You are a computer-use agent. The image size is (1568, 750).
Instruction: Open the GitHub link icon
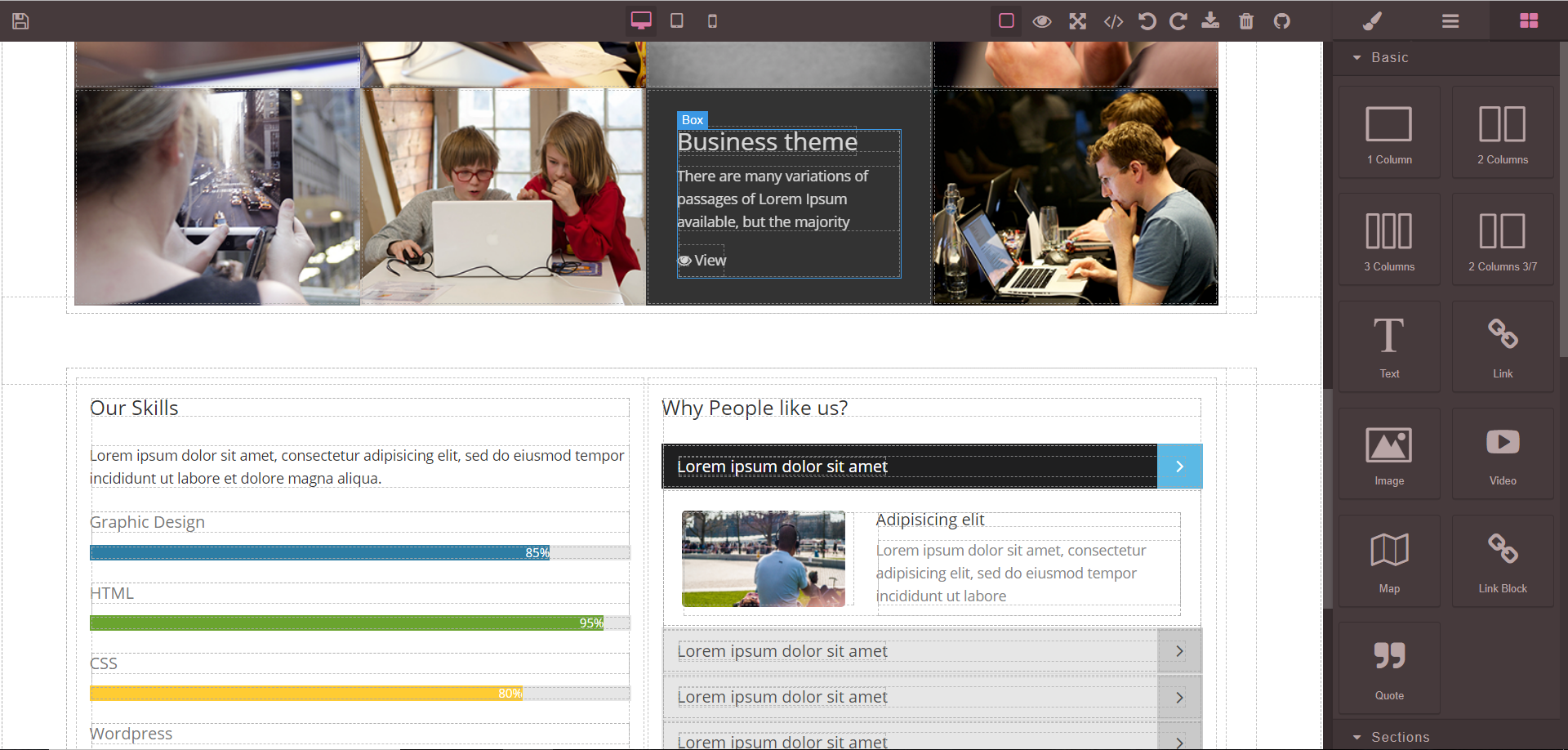coord(1282,21)
